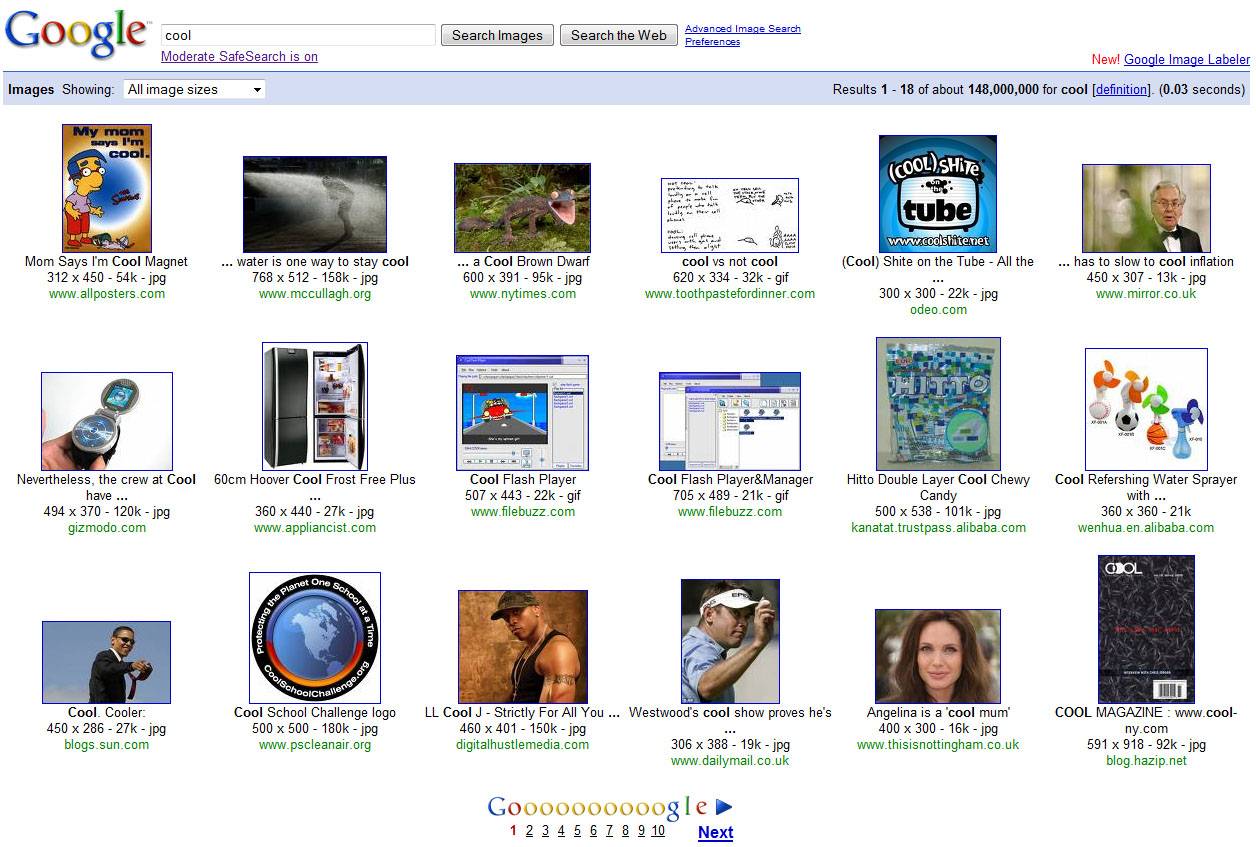Click www.allposters.com source text
This screenshot has height=847, width=1256.
[x=107, y=294]
